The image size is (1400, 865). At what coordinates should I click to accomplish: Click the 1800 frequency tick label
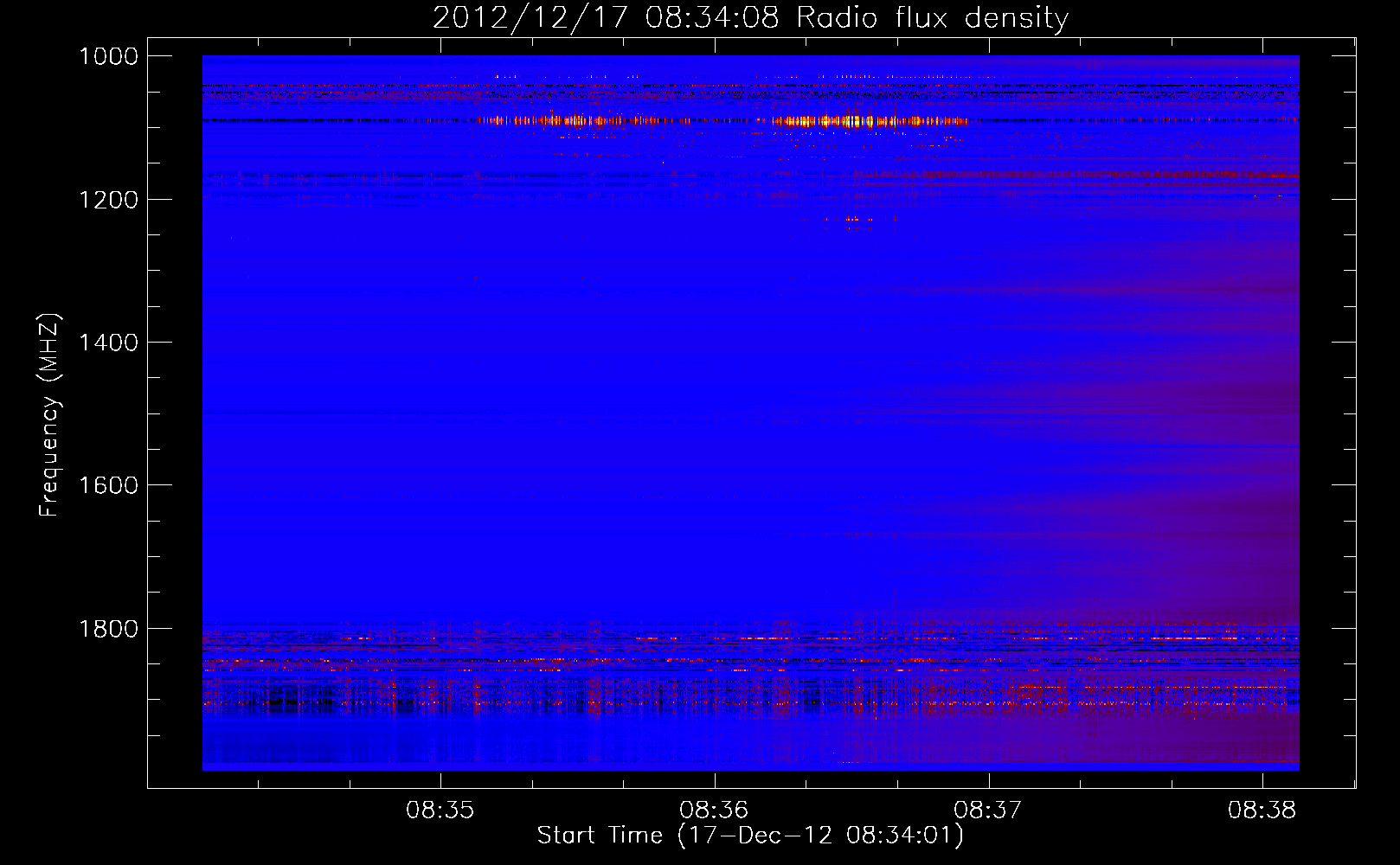click(108, 629)
